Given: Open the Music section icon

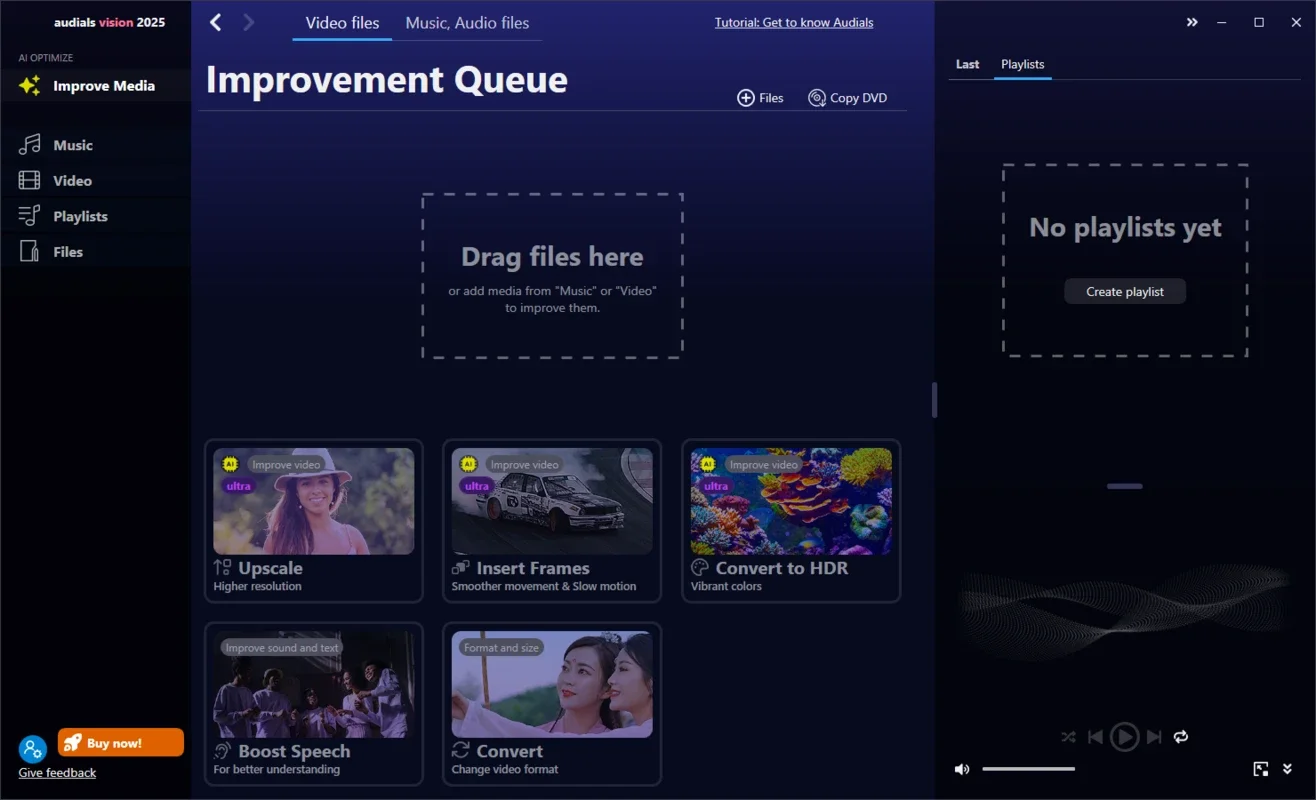Looking at the screenshot, I should (30, 145).
